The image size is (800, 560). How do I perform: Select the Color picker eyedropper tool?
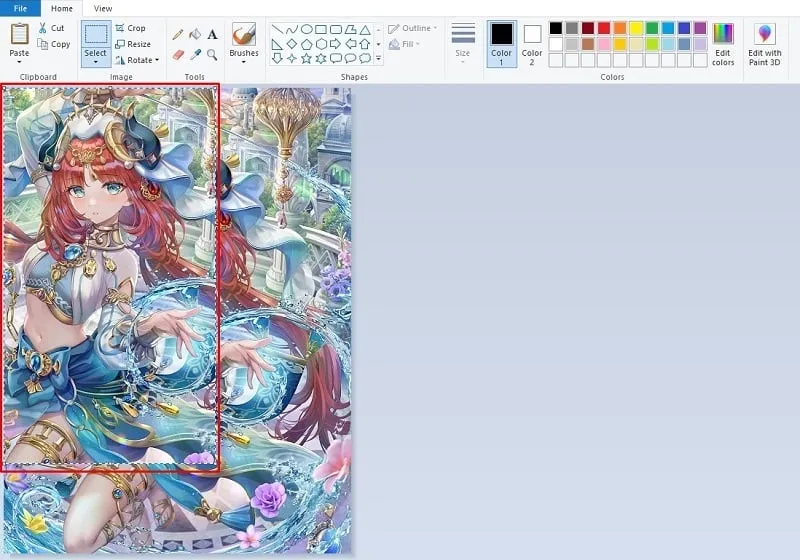coord(195,55)
